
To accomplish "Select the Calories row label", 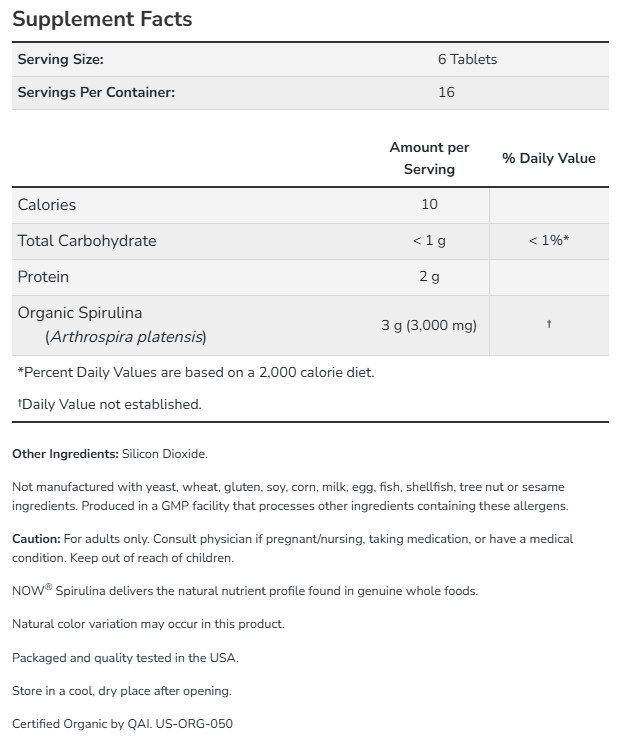I will (47, 204).
